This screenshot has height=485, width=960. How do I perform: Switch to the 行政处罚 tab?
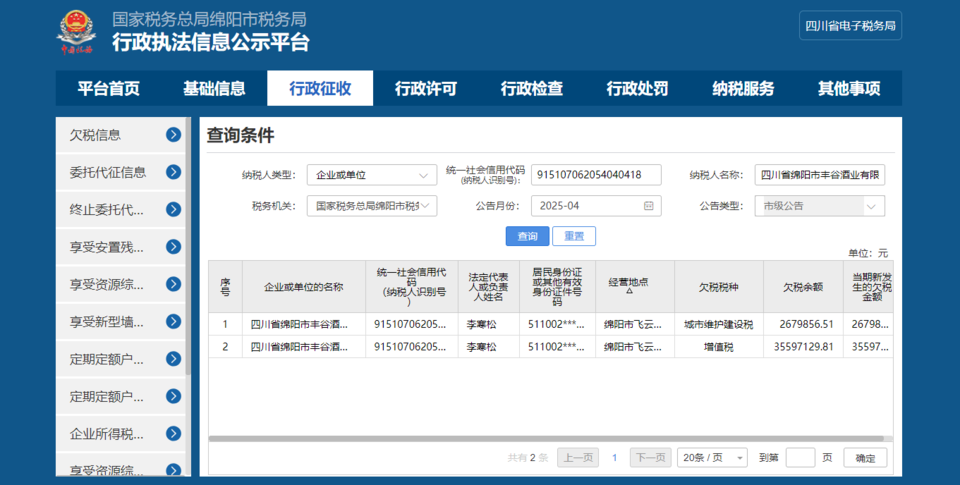(637, 89)
